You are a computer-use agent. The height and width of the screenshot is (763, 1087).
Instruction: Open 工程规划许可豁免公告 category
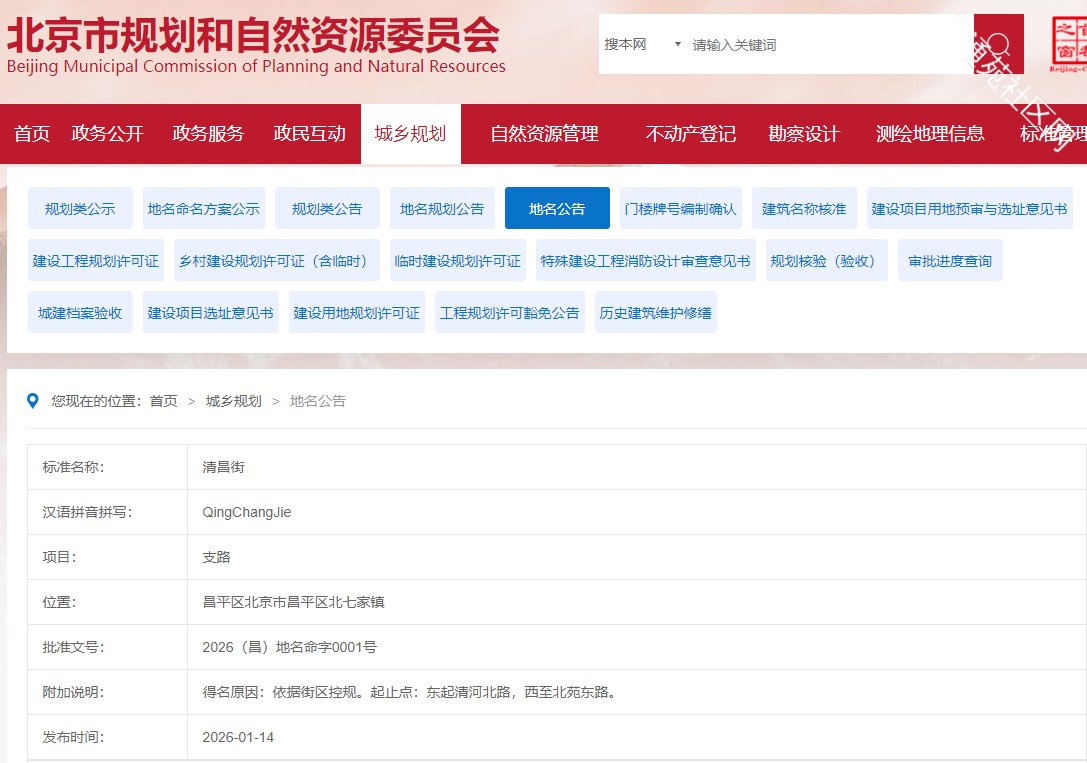coord(510,313)
